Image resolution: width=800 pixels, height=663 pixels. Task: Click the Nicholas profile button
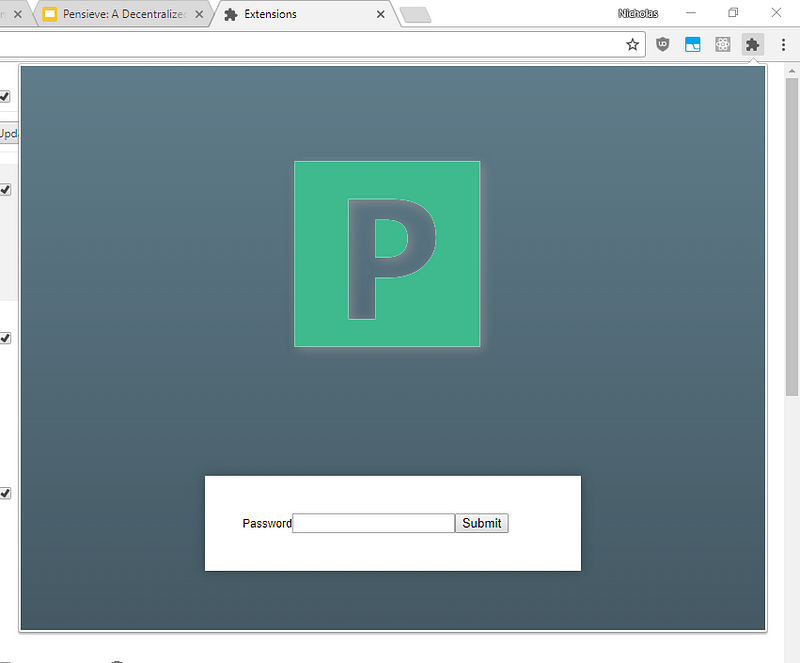pos(638,13)
